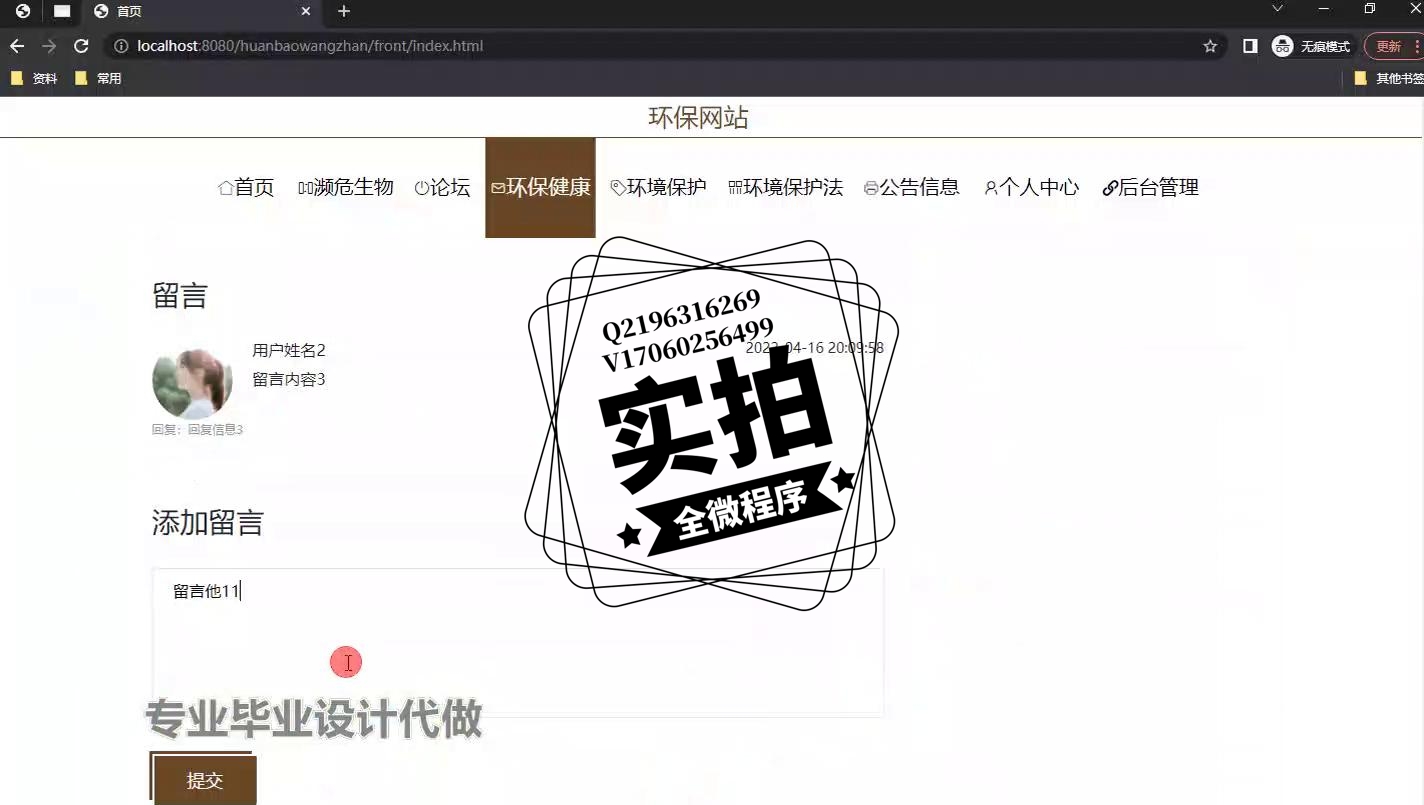This screenshot has width=1424, height=805.
Task: Toggle the browser side panel icon
Action: click(1250, 46)
